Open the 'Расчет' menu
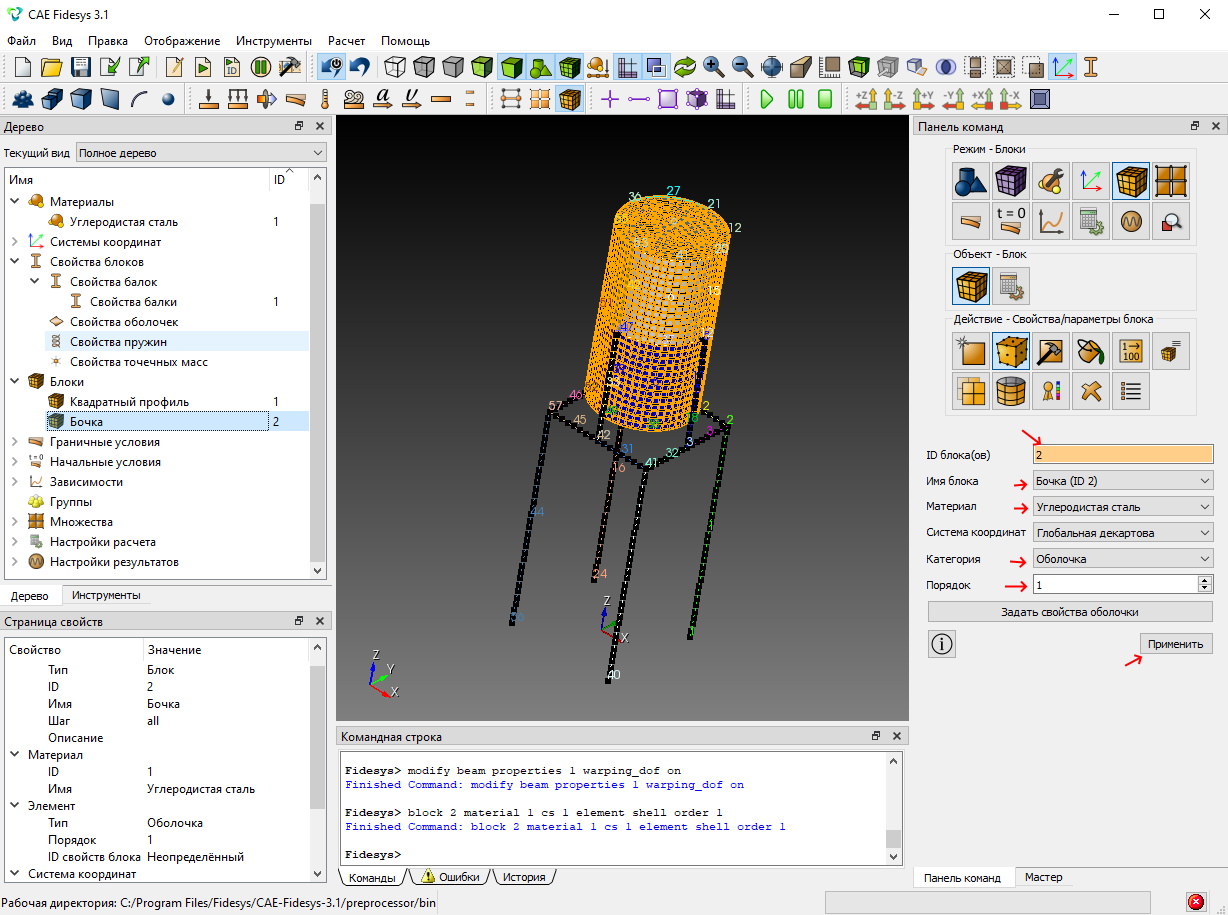Screen dimensions: 1228x915 347,41
